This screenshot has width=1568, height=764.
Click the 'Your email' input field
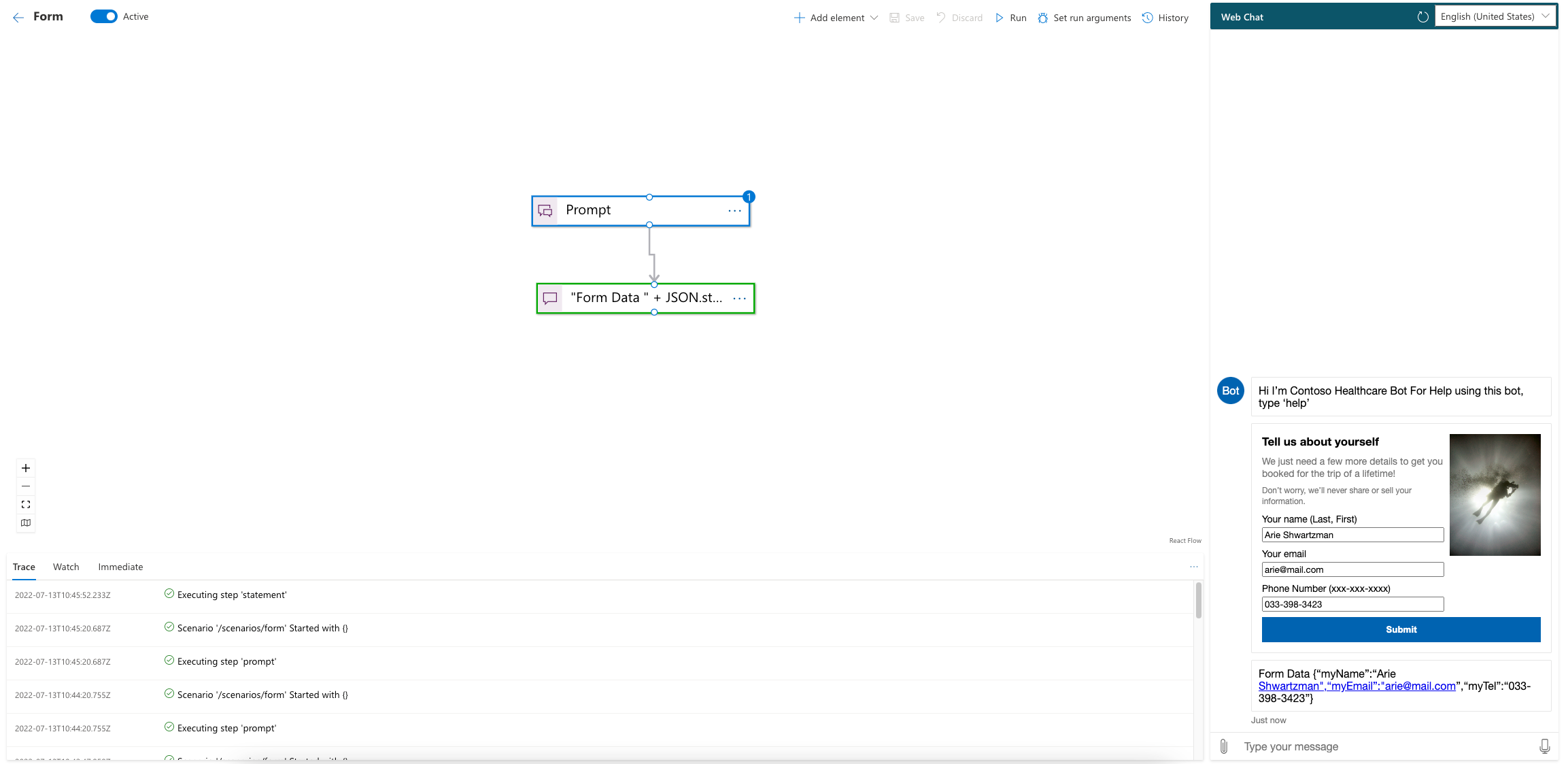[x=1352, y=569]
